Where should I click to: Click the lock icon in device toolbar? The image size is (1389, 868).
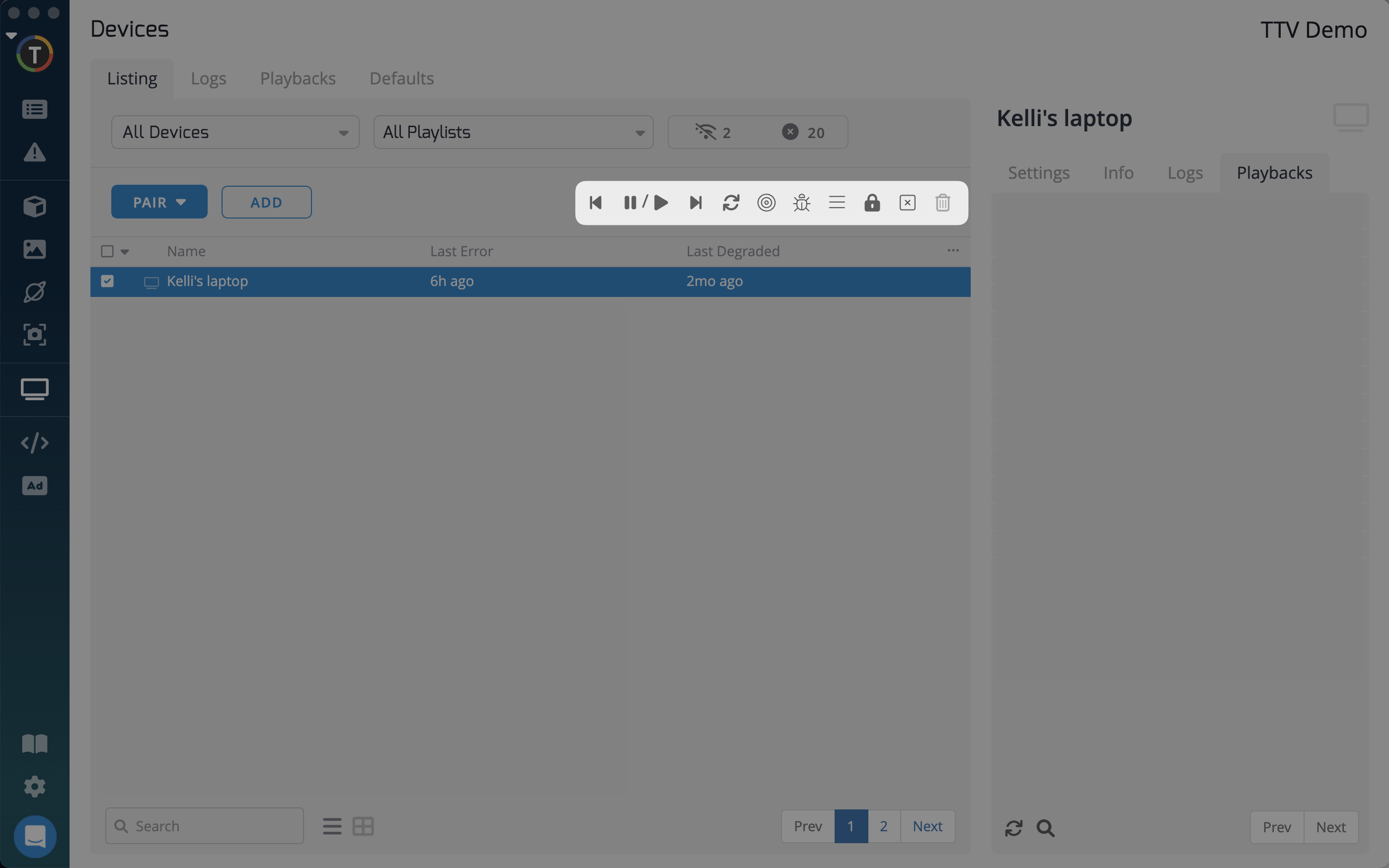tap(872, 203)
